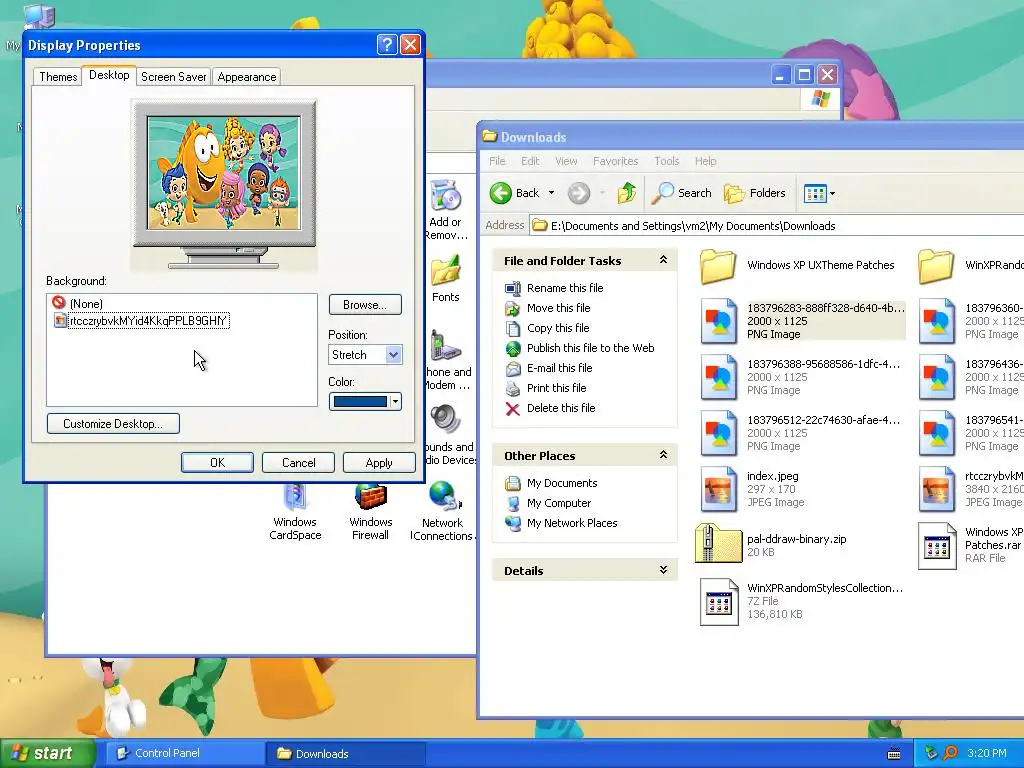Screen dimensions: 1024x768
Task: Open Windows Firewall in Control Panel
Action: [370, 513]
